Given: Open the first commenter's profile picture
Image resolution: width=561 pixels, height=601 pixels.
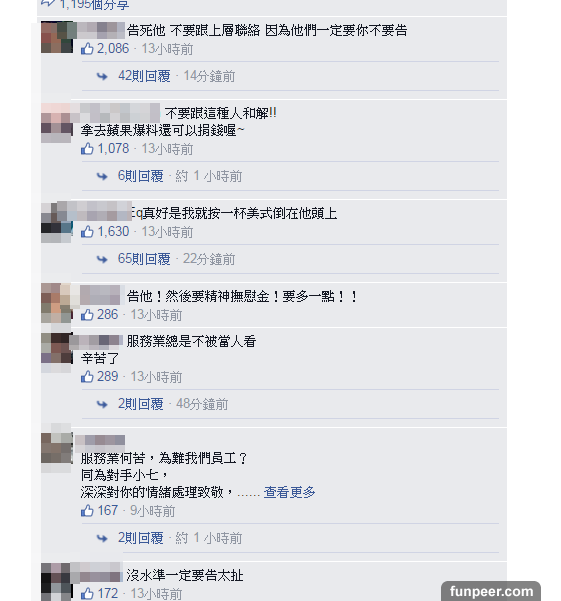Looking at the screenshot, I should [x=57, y=37].
